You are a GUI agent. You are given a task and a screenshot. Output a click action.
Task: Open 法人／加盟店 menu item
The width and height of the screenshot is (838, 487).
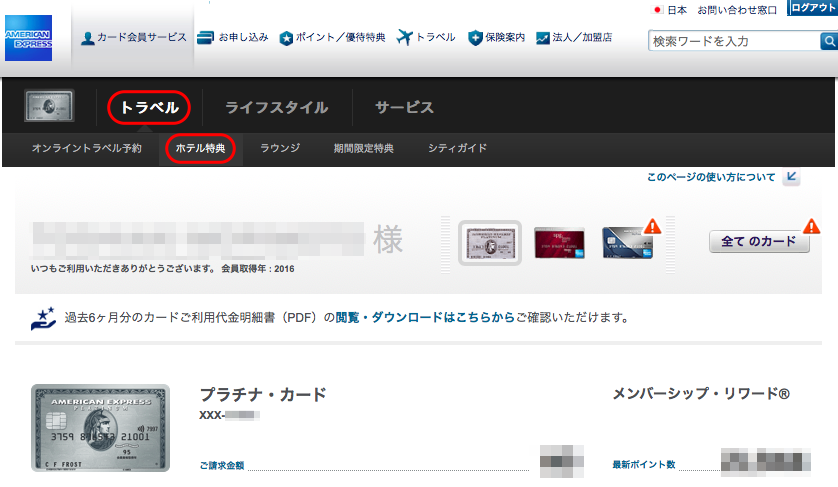[x=574, y=37]
